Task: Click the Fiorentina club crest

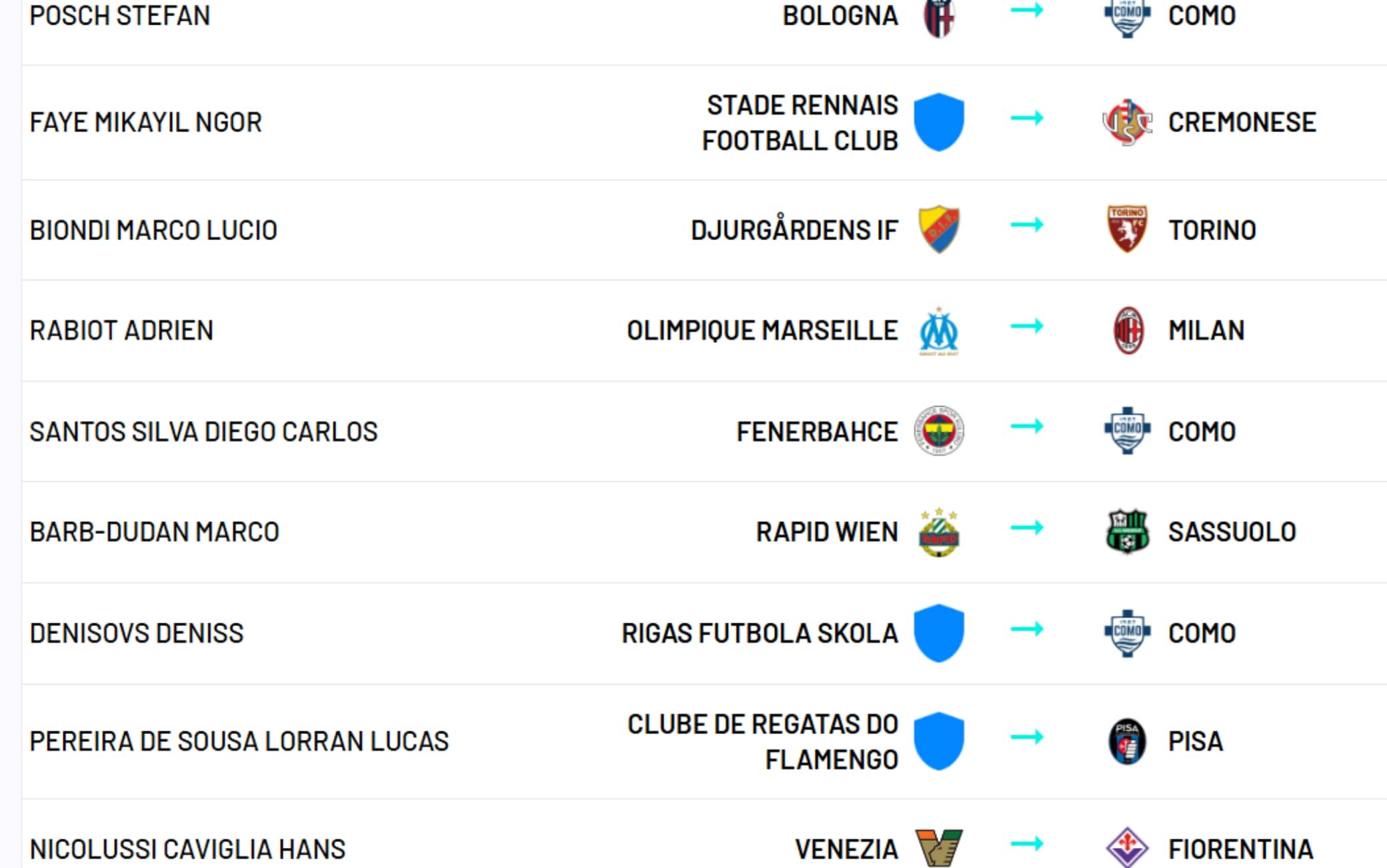Action: click(x=1127, y=848)
